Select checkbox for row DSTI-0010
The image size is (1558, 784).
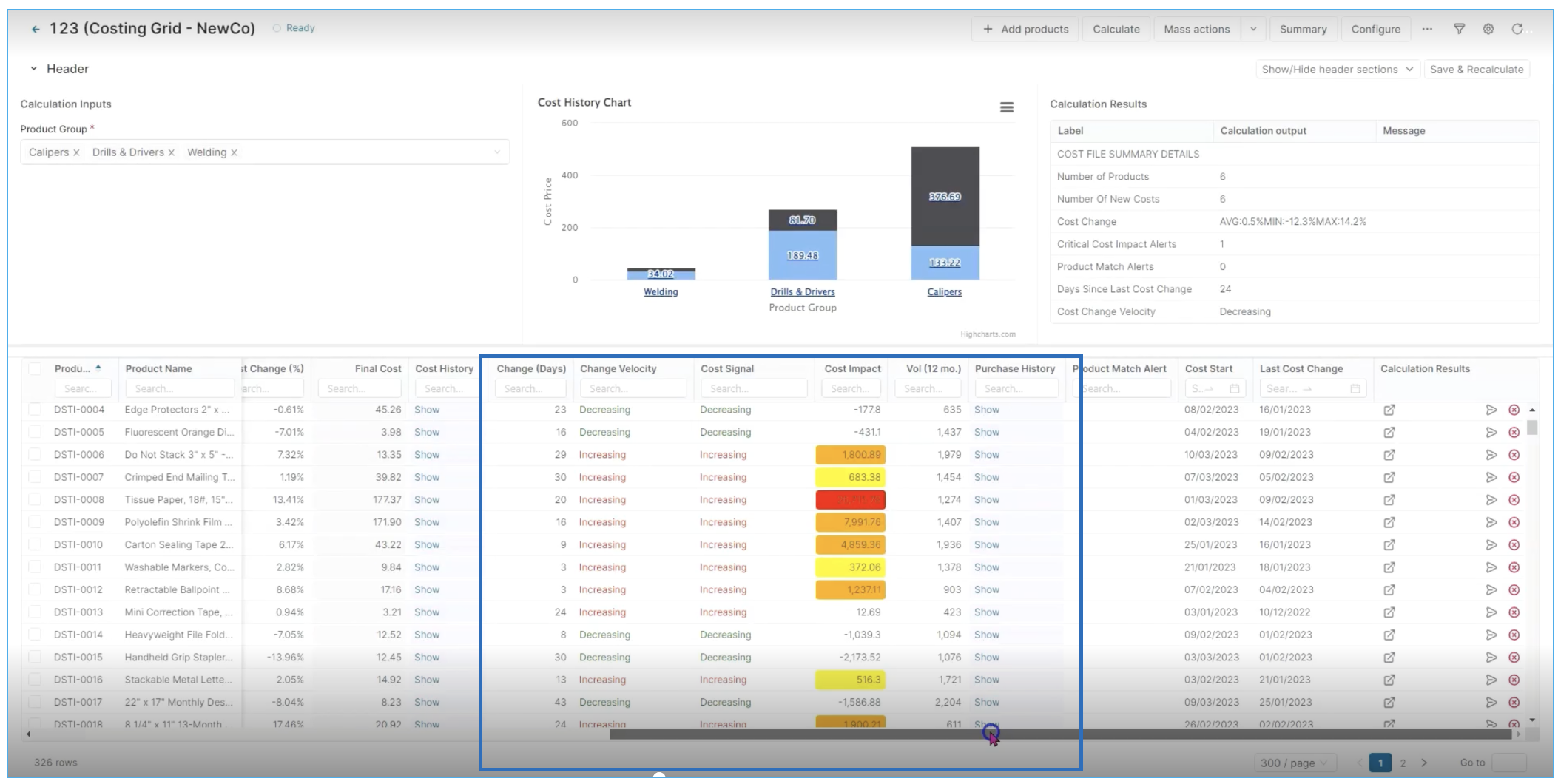click(x=35, y=544)
